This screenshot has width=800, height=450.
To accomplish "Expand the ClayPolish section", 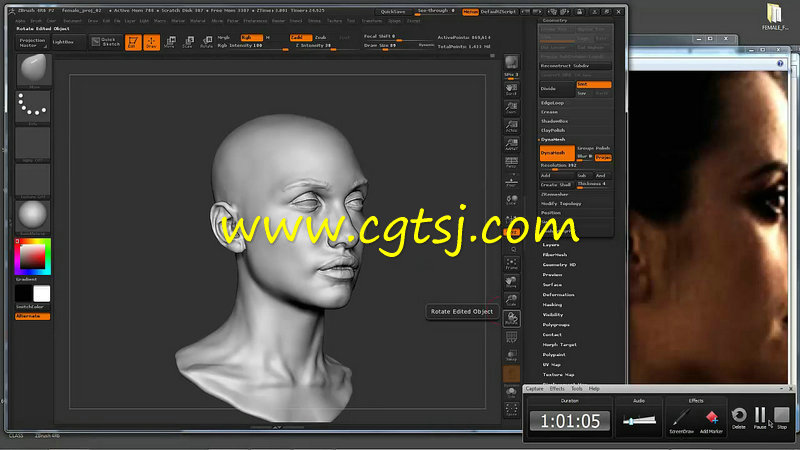I will pos(553,131).
